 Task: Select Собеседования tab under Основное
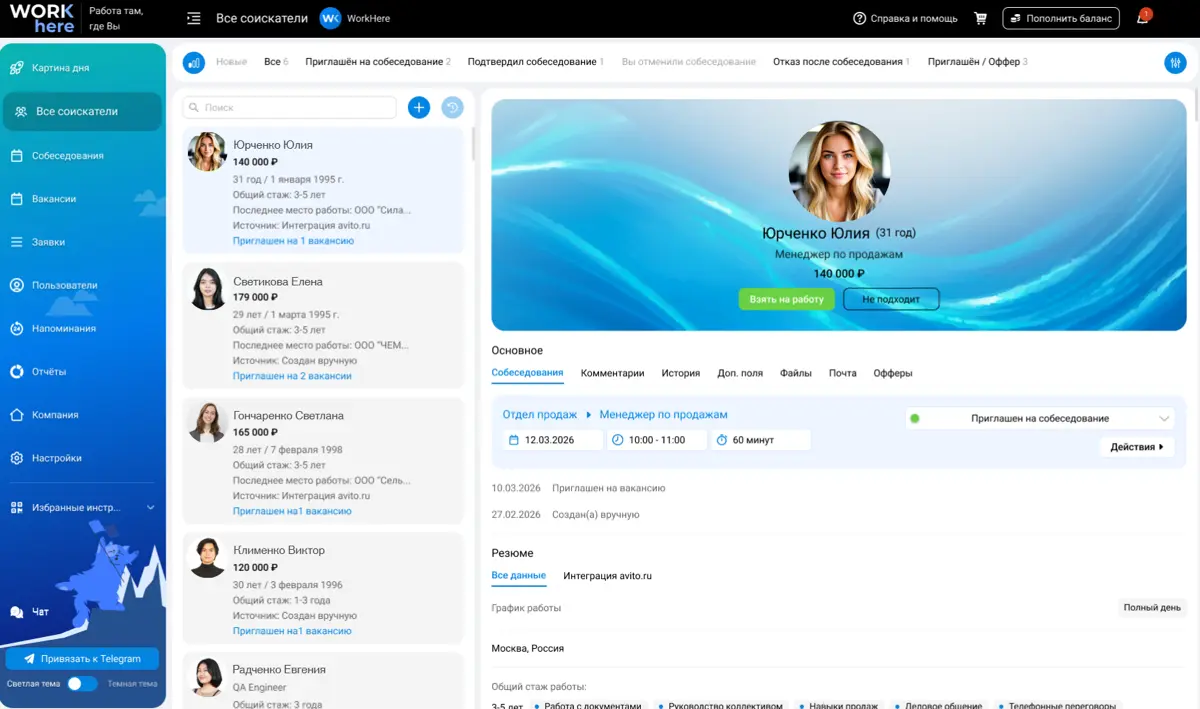(527, 373)
